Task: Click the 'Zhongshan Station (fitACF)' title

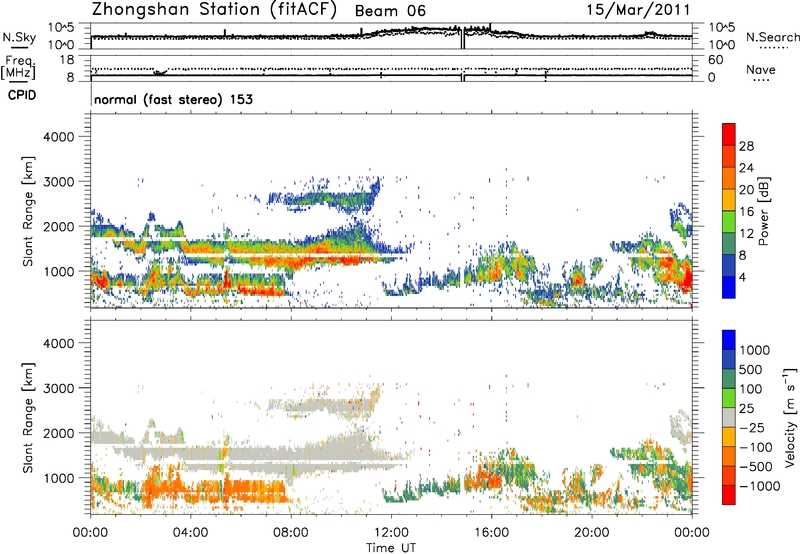Action: [214, 10]
